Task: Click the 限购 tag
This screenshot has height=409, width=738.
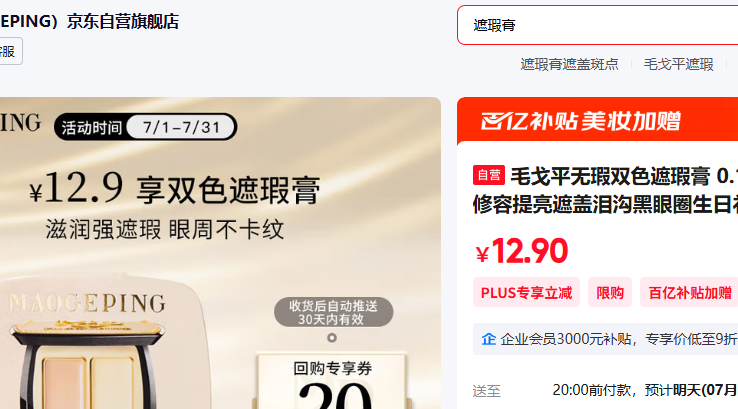Action: coord(610,293)
